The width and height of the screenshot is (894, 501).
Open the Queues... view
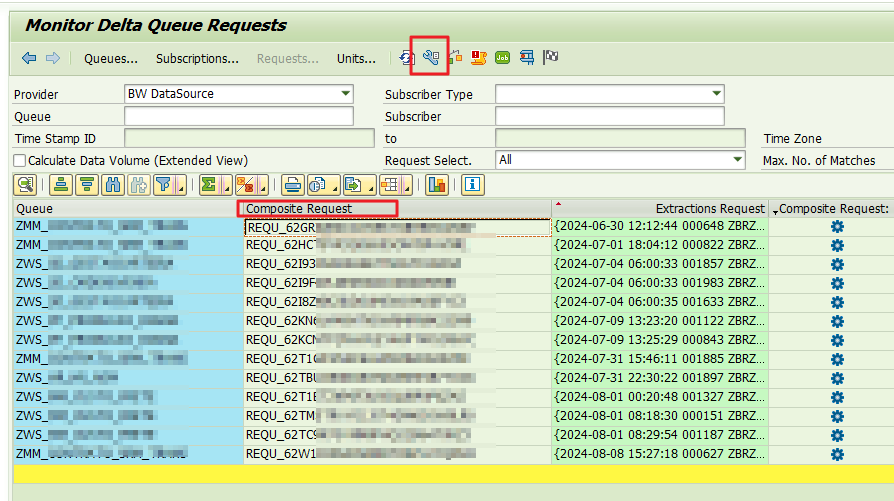[x=111, y=59]
